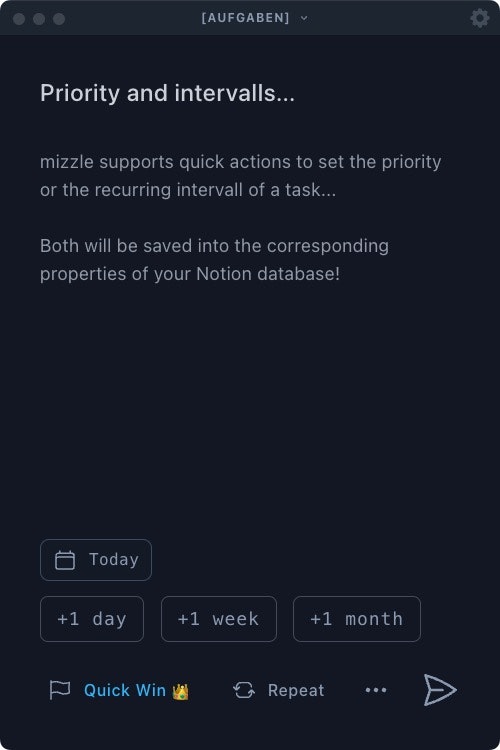500x750 pixels.
Task: Click the calendar icon in the Today button
Action: pos(65,560)
